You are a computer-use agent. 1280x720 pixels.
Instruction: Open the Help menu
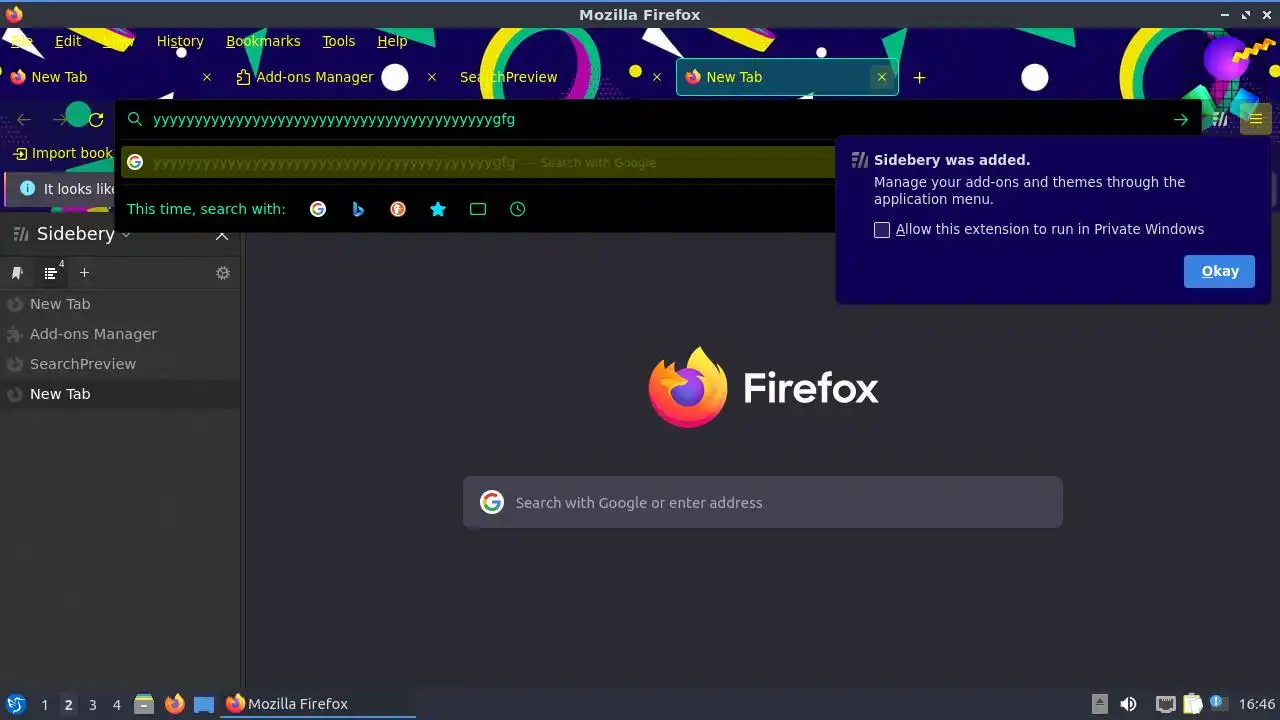(x=392, y=41)
